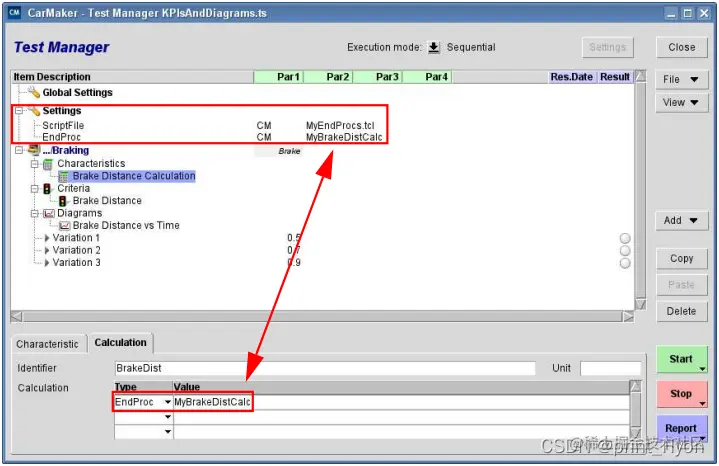Screen dimensions: 719x466
Task: Click the Res.Date column header
Action: [x=571, y=77]
